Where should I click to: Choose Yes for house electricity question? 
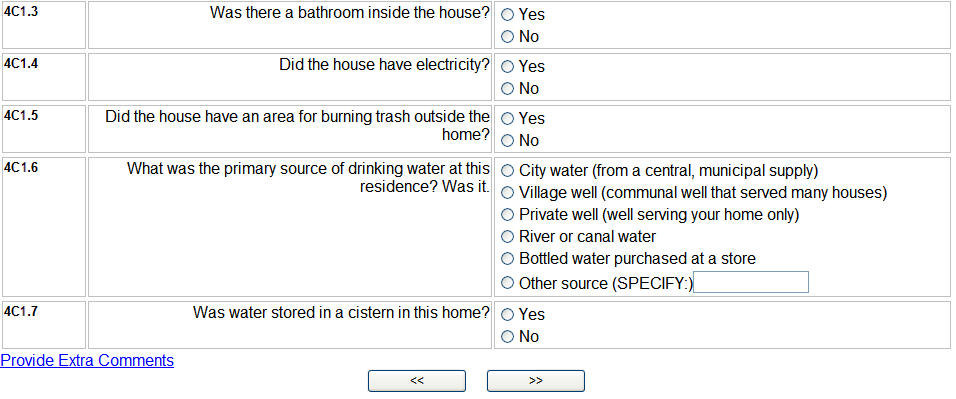[x=507, y=66]
